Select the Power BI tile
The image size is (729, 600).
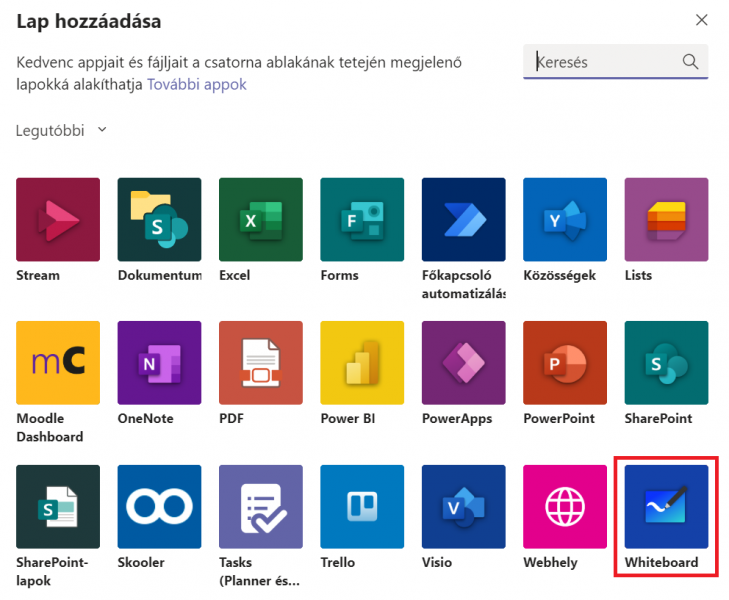point(362,363)
